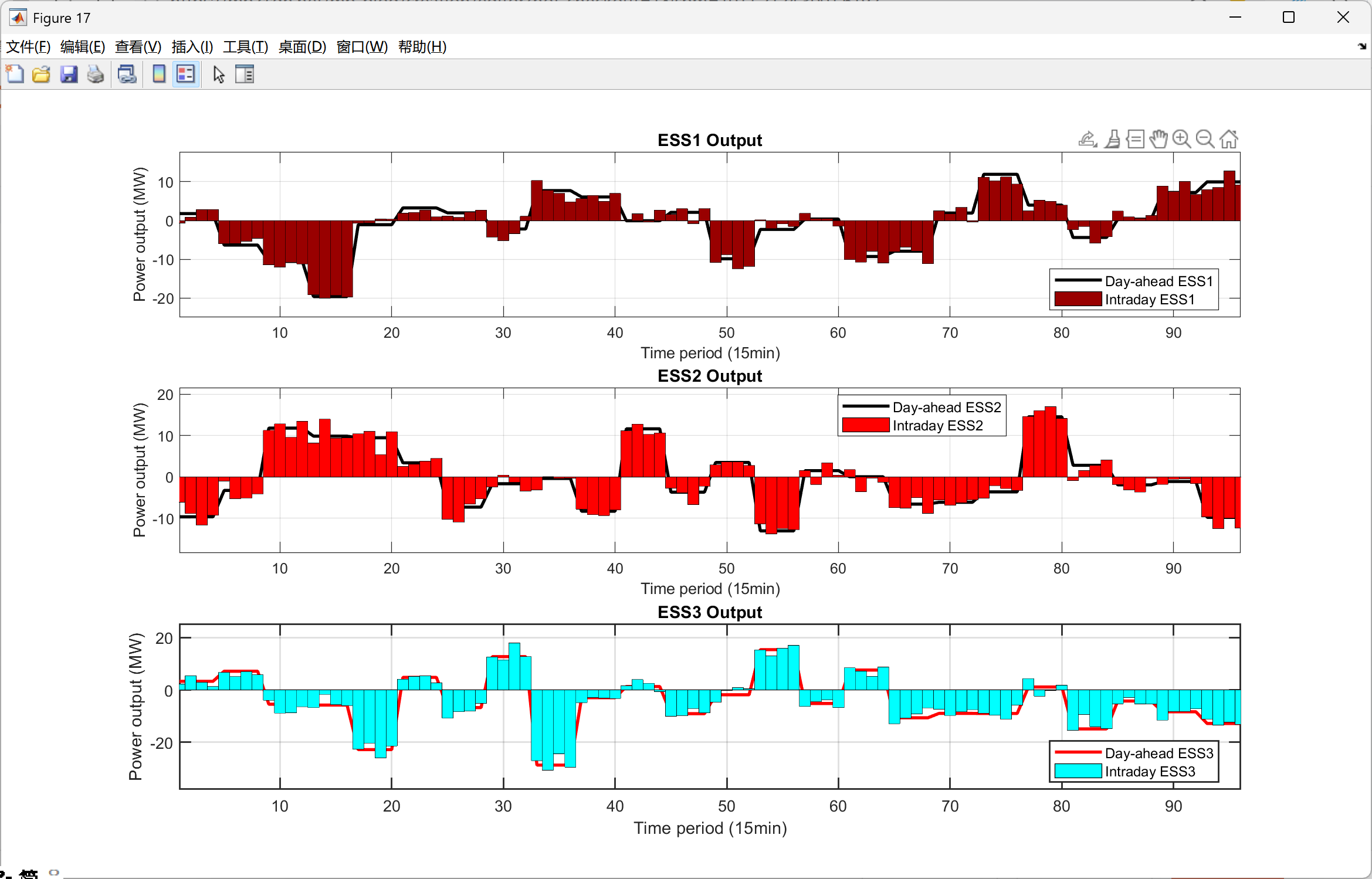Toggle the Insert Legend toolbar button
The width and height of the screenshot is (1372, 879).
(x=186, y=74)
